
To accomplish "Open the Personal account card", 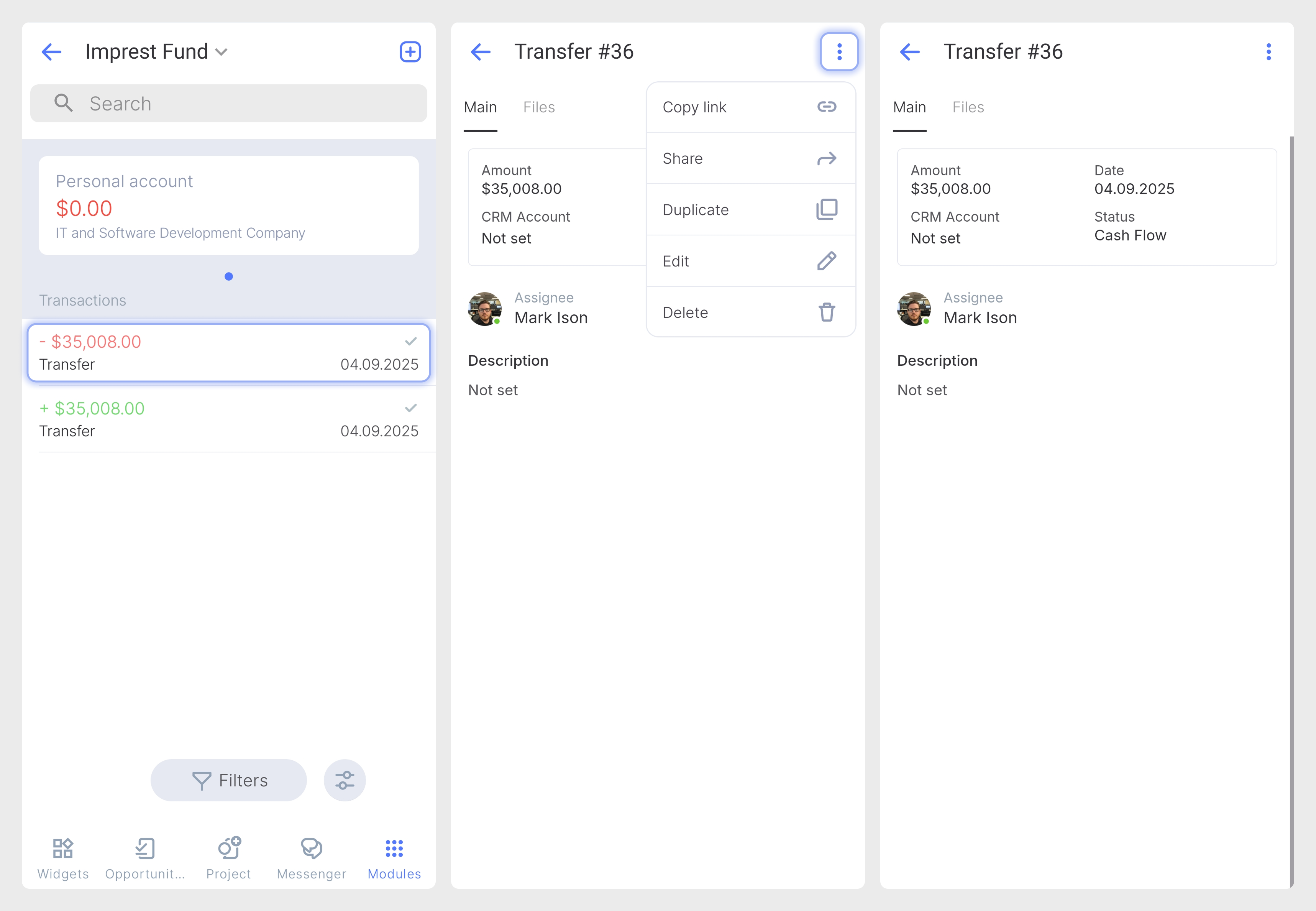I will click(x=228, y=206).
